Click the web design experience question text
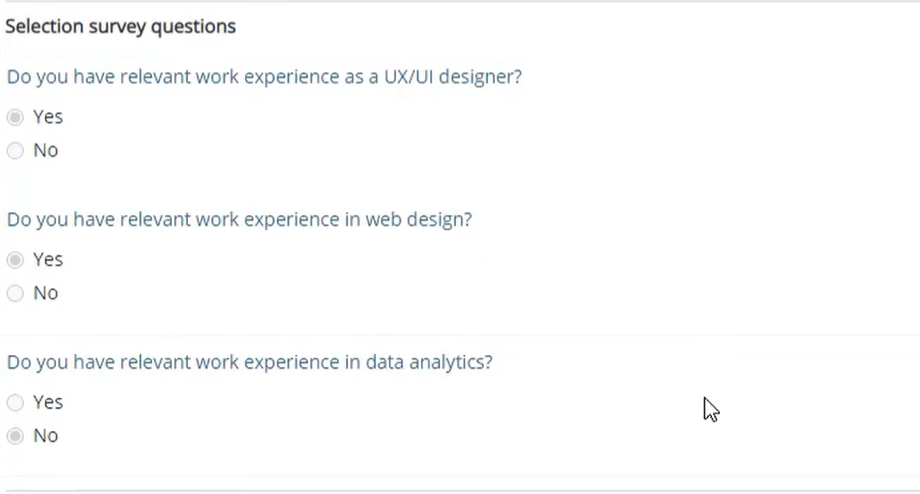The height and width of the screenshot is (494, 920). tap(239, 219)
